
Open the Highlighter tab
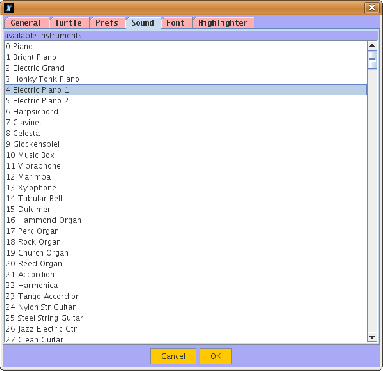[x=223, y=23]
